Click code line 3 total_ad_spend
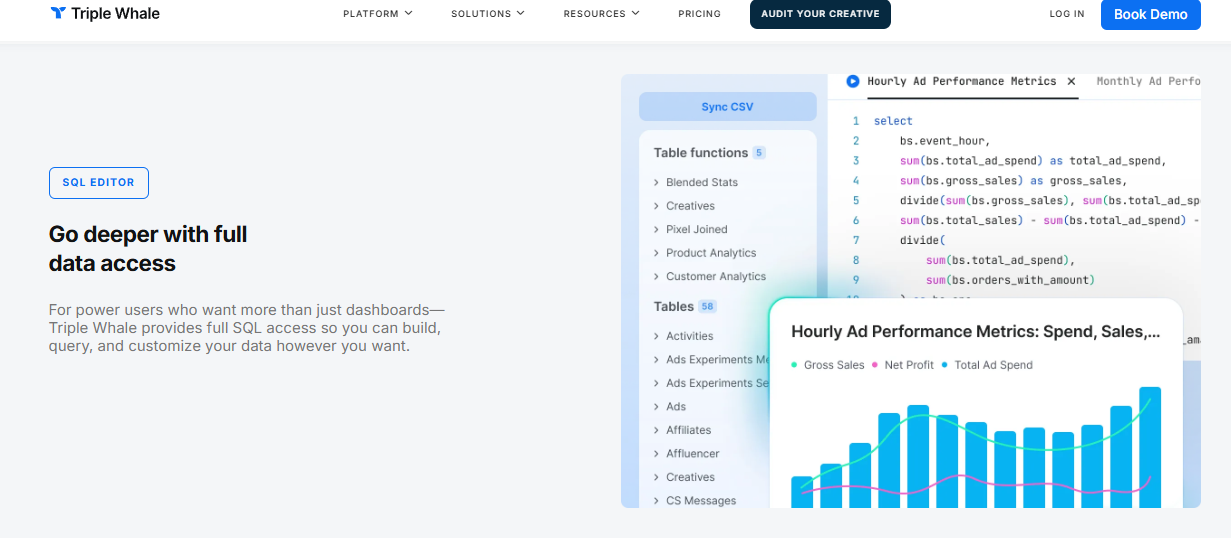The image size is (1231, 538). pyautogui.click(x=1034, y=160)
